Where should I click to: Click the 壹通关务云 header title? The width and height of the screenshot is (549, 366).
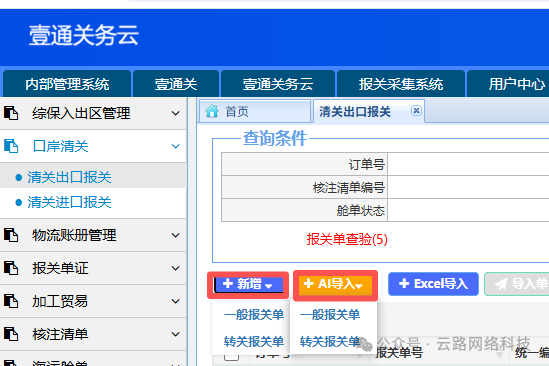tap(84, 35)
